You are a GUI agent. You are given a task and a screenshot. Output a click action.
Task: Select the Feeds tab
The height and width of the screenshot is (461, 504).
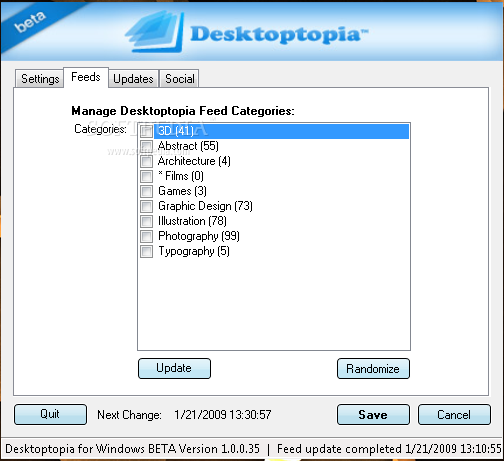pos(86,77)
